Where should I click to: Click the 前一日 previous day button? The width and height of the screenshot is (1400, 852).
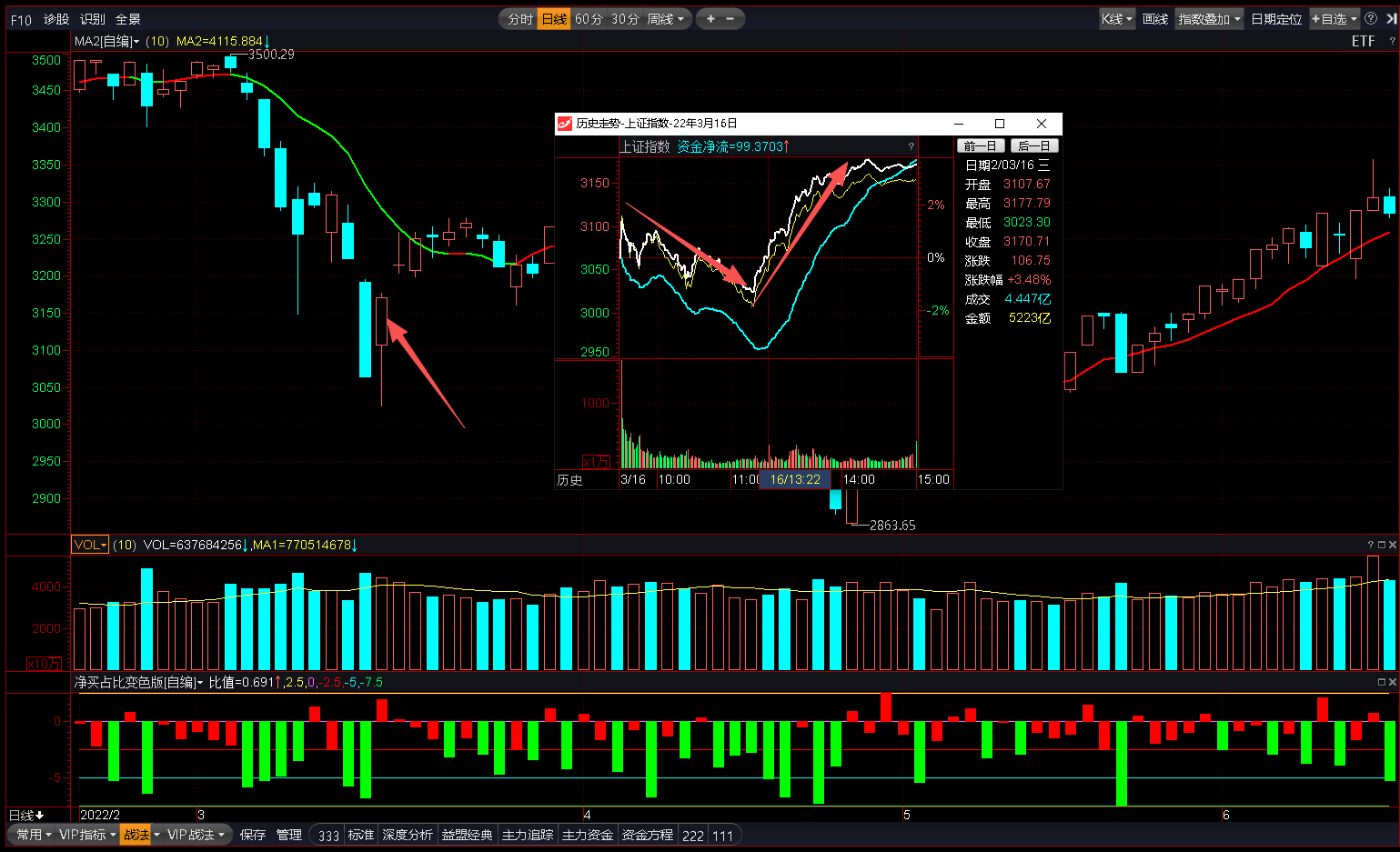[981, 145]
